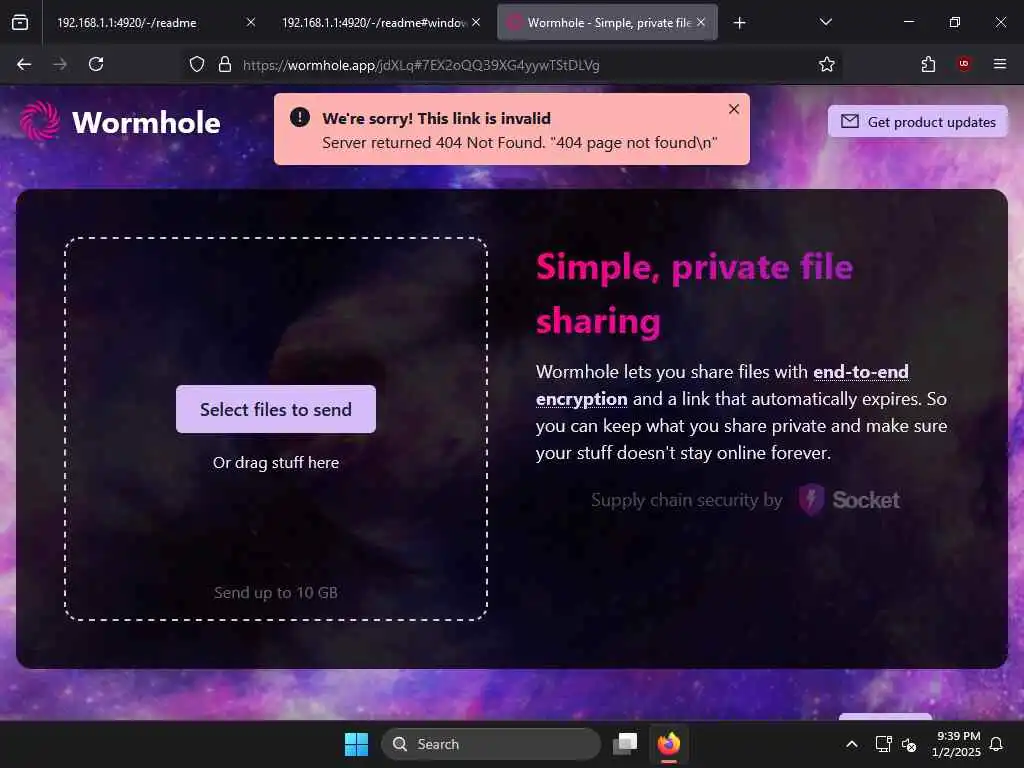Viewport: 1024px width, 768px height.
Task: Click the 'Simple, private file sharing' heading
Action: click(x=694, y=294)
